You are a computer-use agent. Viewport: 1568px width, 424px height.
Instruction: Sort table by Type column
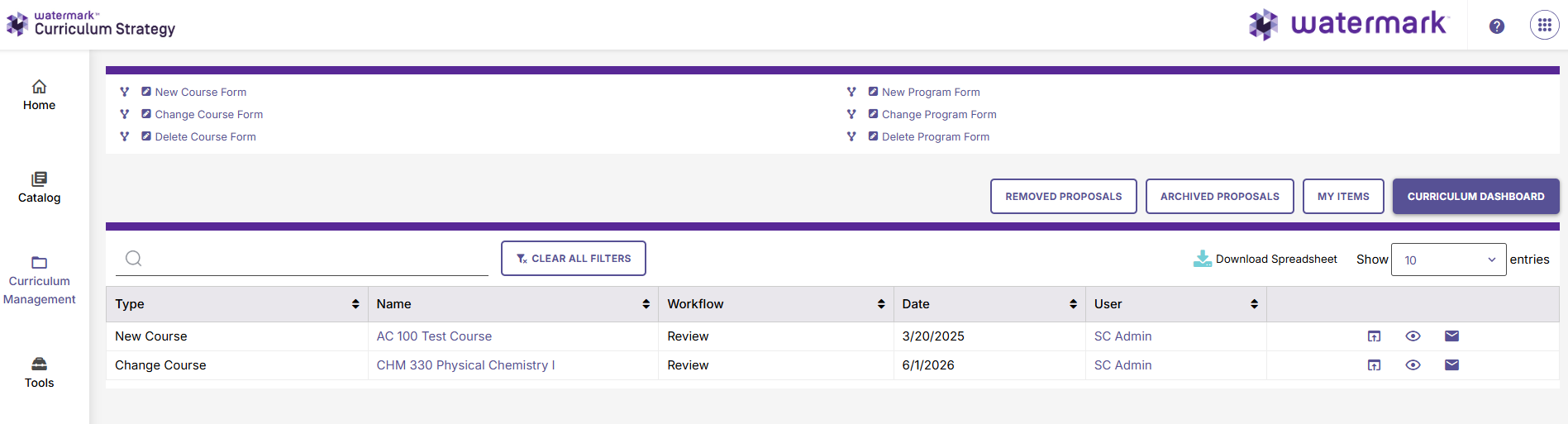(x=355, y=304)
